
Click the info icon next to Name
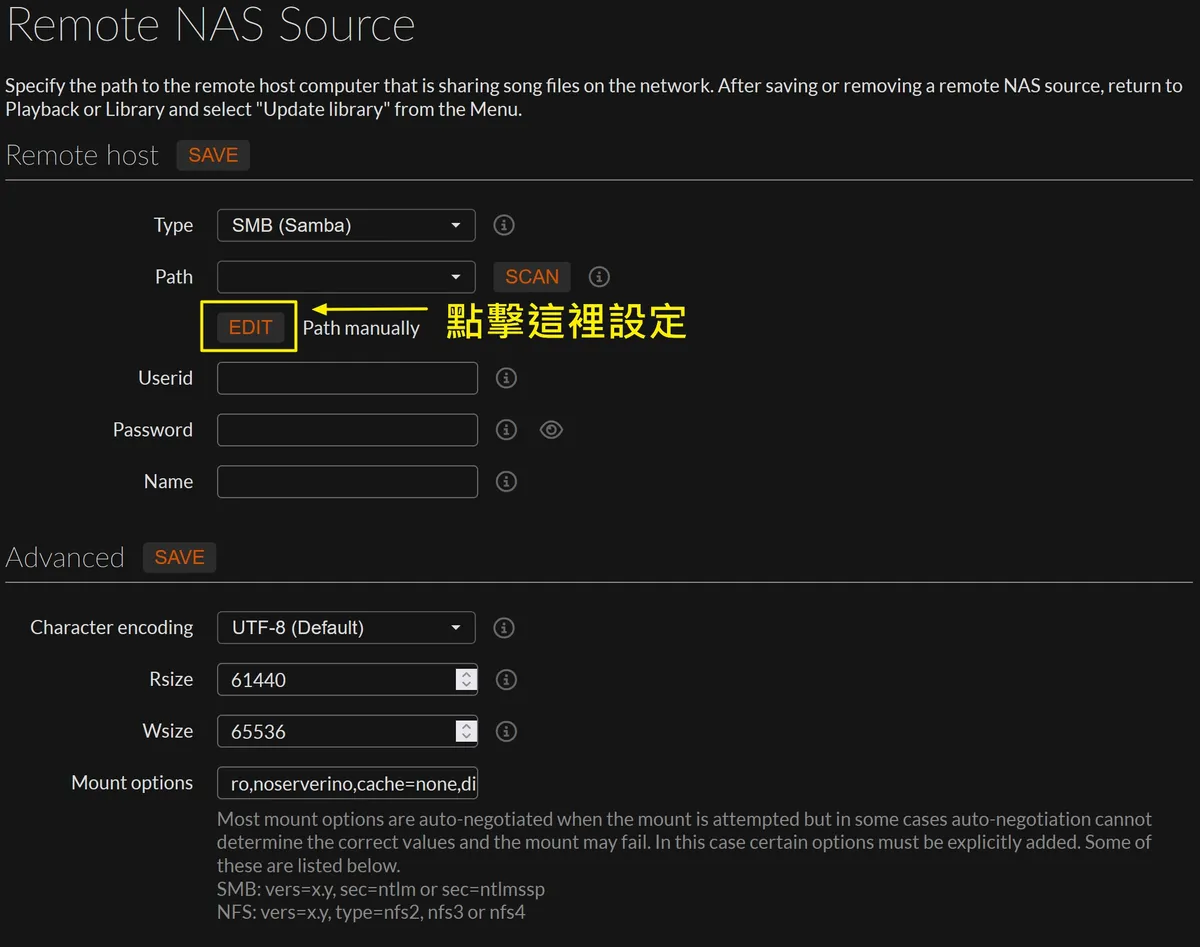pyautogui.click(x=507, y=482)
